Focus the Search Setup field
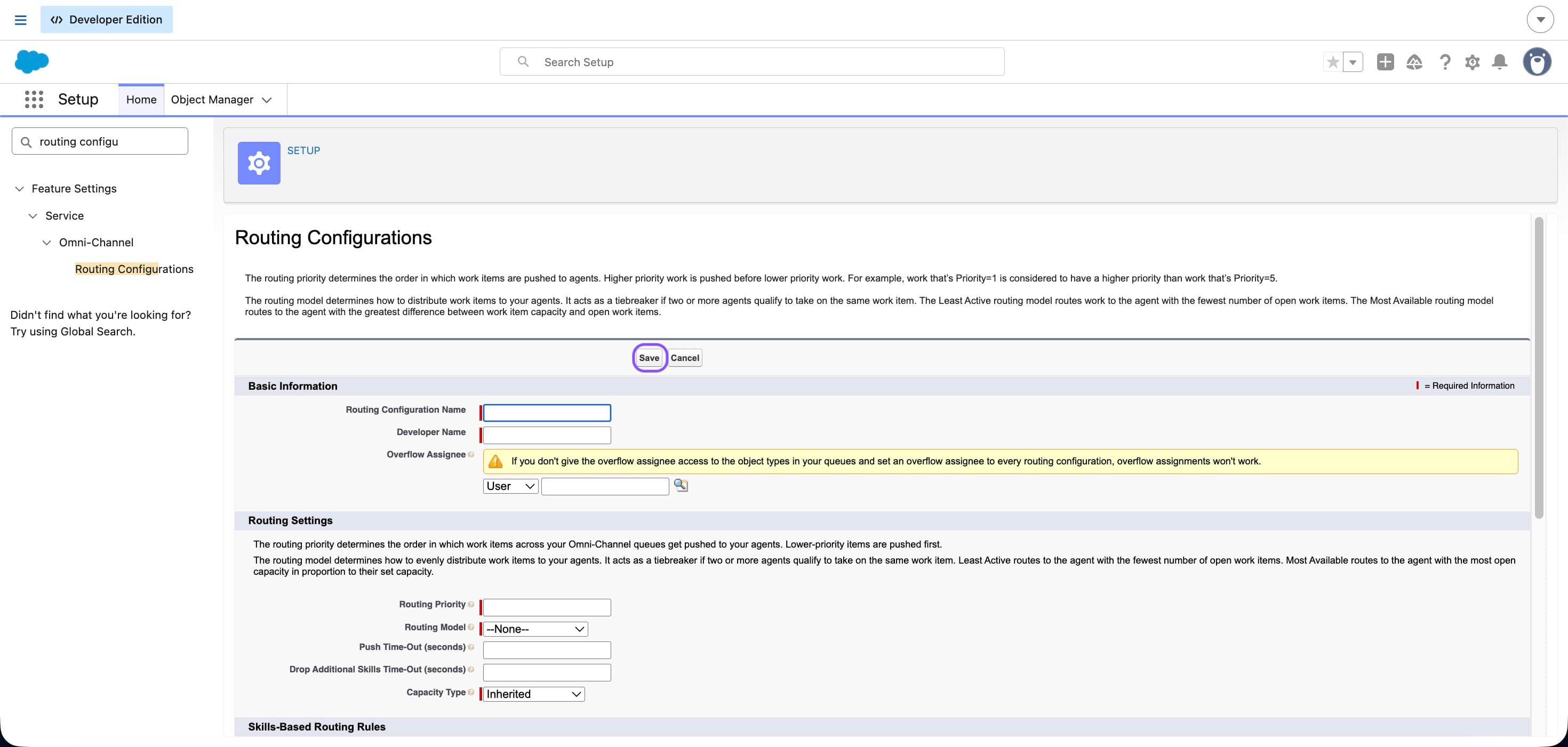The height and width of the screenshot is (747, 1568). (752, 61)
